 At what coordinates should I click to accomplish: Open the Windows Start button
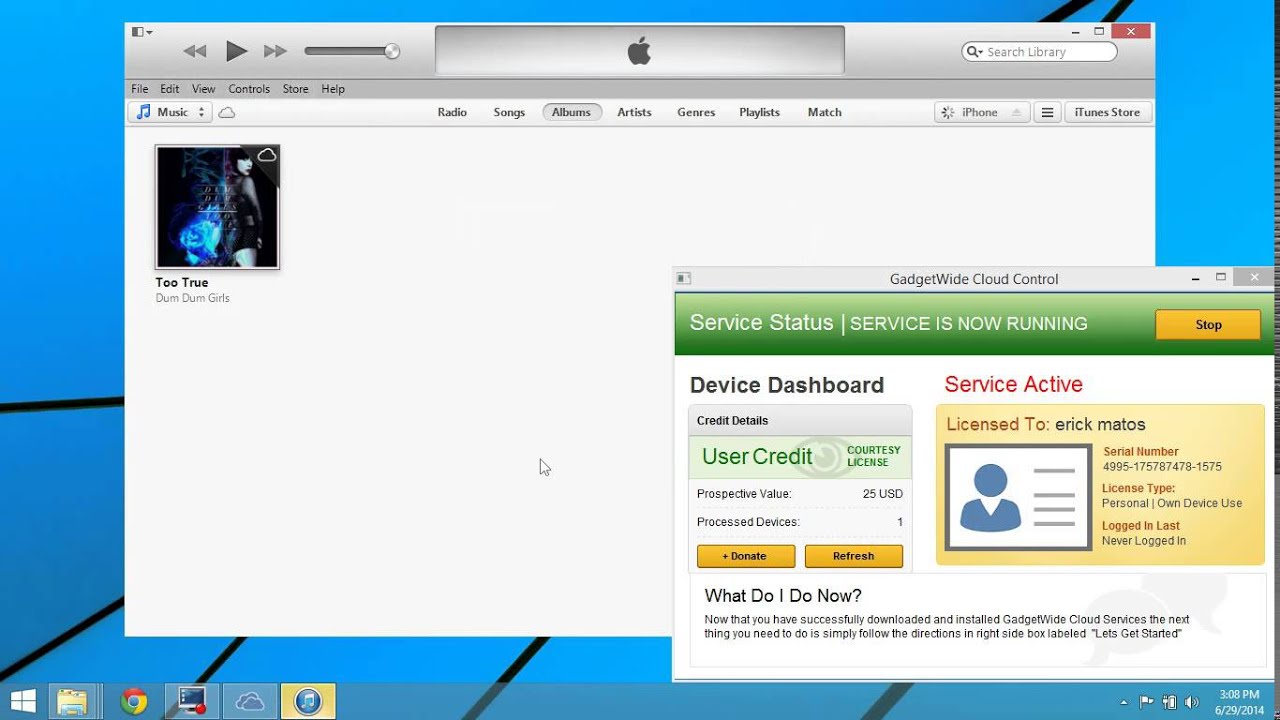point(23,701)
